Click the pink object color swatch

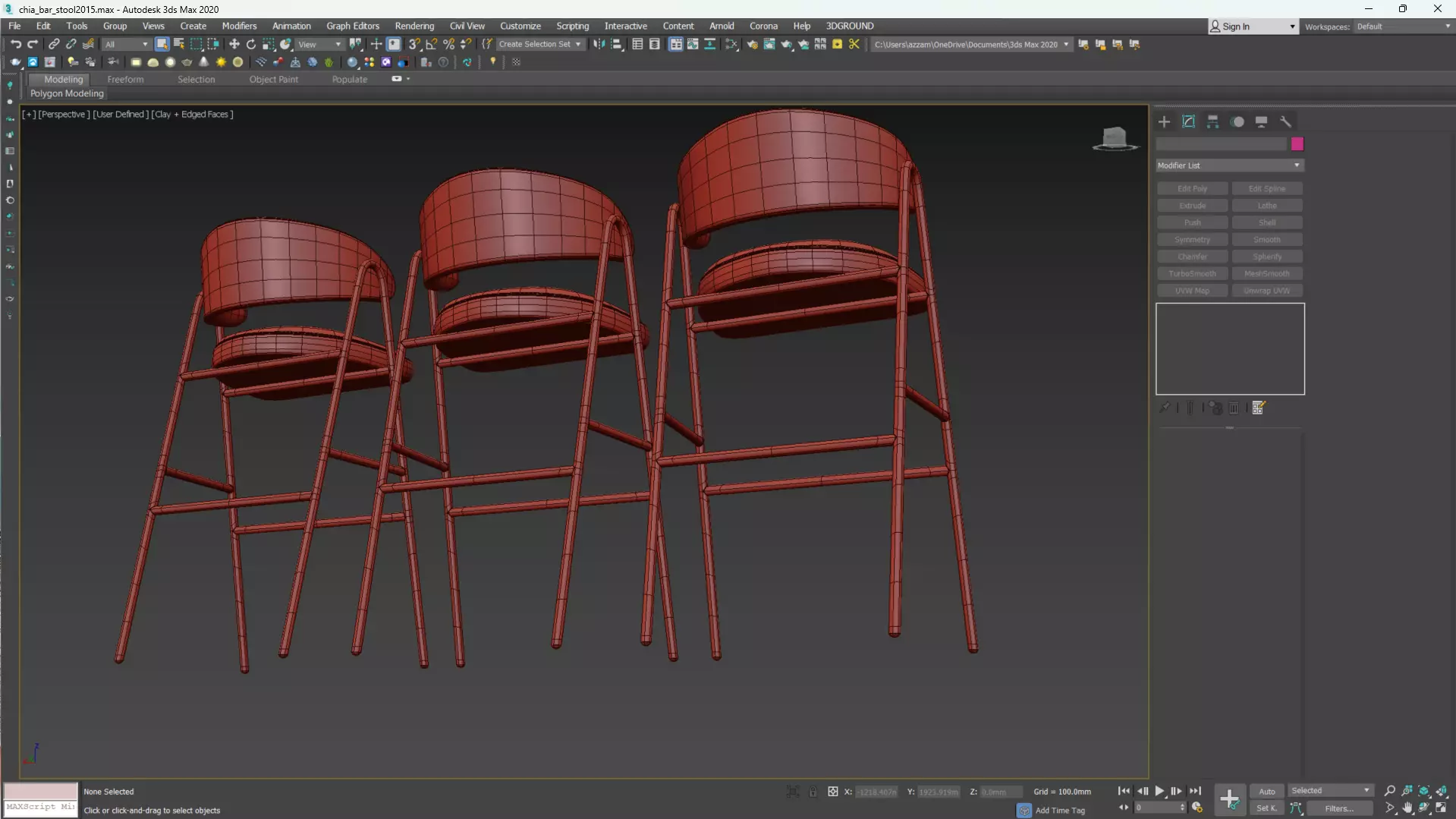click(x=1297, y=144)
